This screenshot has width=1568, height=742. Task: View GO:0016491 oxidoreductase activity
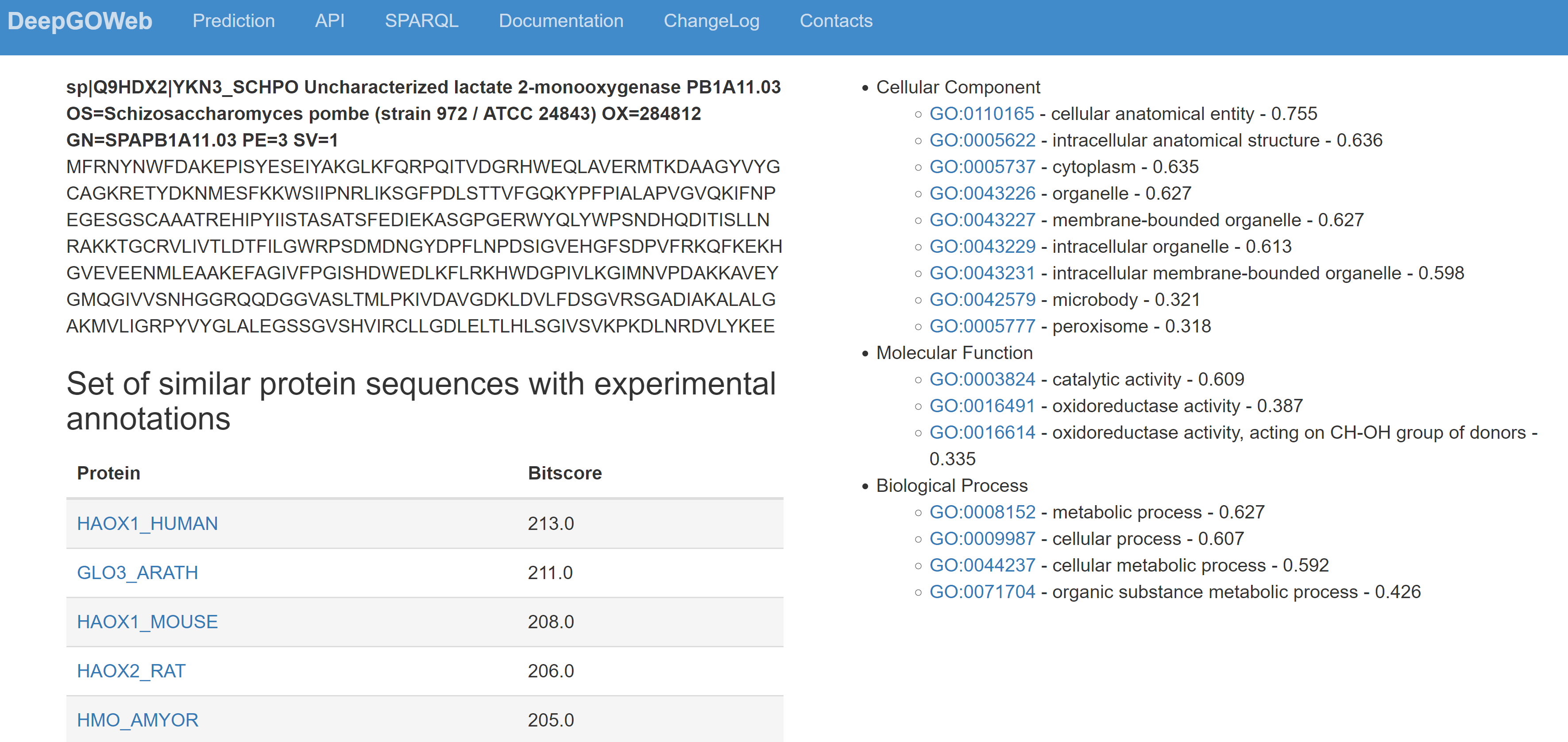981,406
